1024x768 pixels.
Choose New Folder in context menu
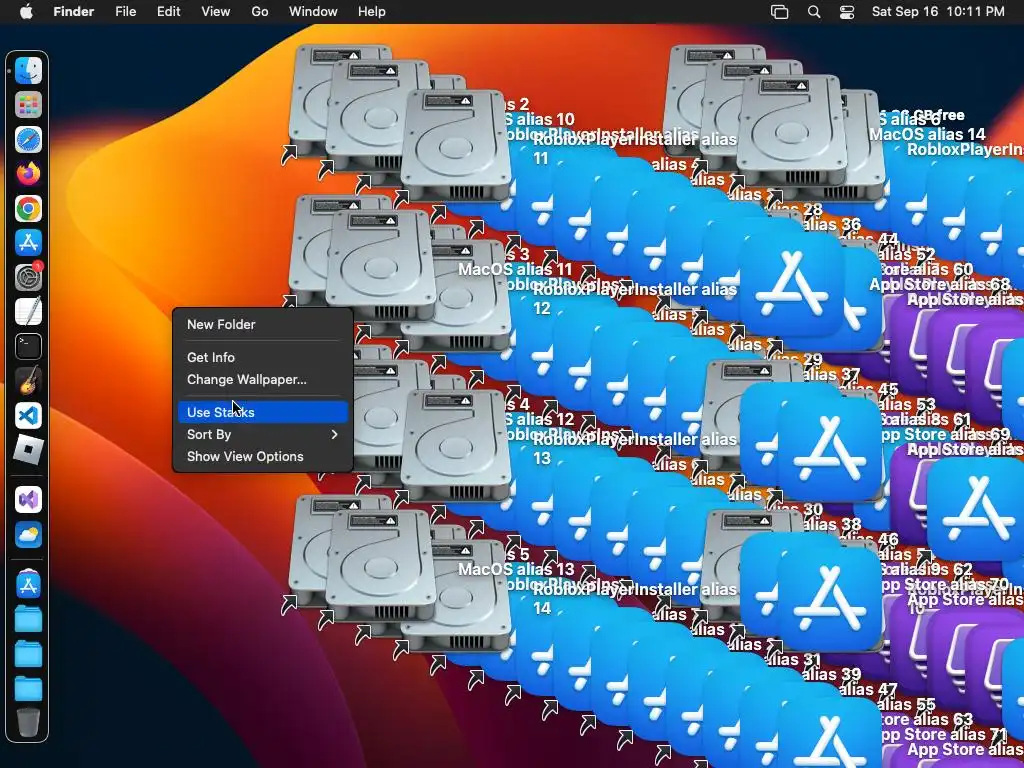[x=263, y=325]
